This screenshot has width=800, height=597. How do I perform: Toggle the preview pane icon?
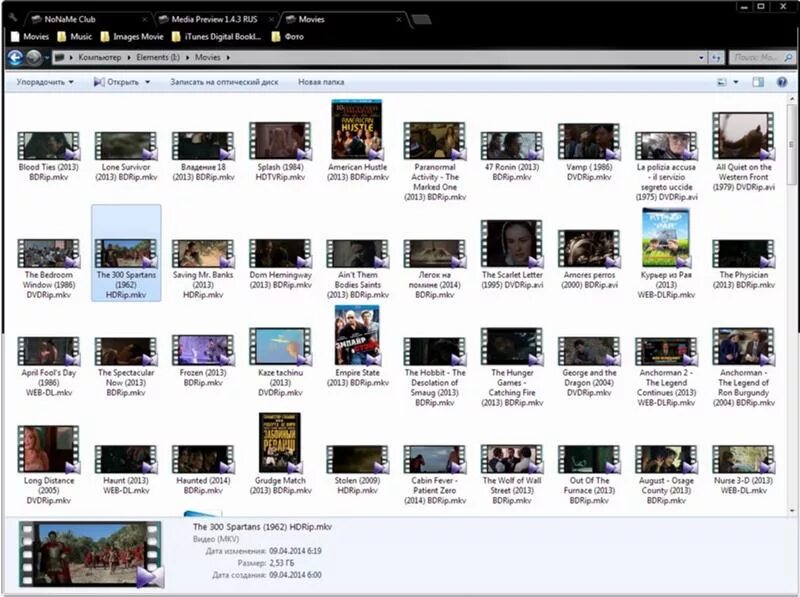(x=758, y=82)
